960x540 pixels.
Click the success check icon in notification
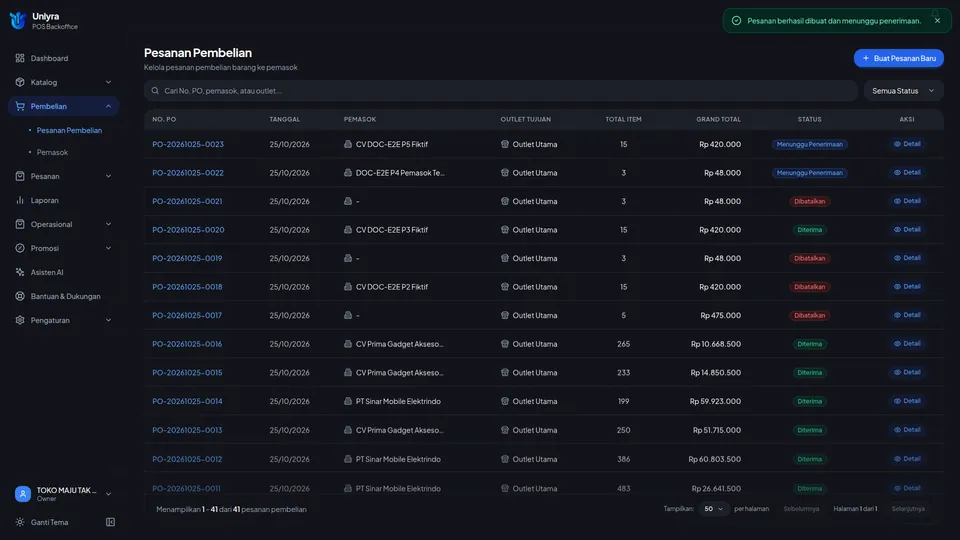tap(737, 21)
